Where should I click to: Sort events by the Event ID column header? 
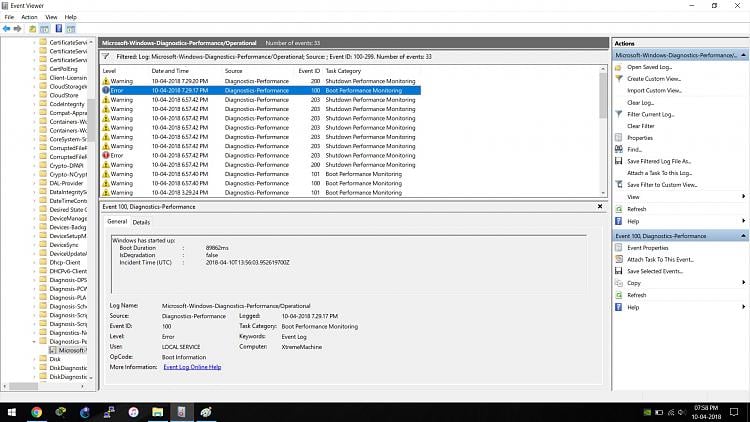click(309, 71)
